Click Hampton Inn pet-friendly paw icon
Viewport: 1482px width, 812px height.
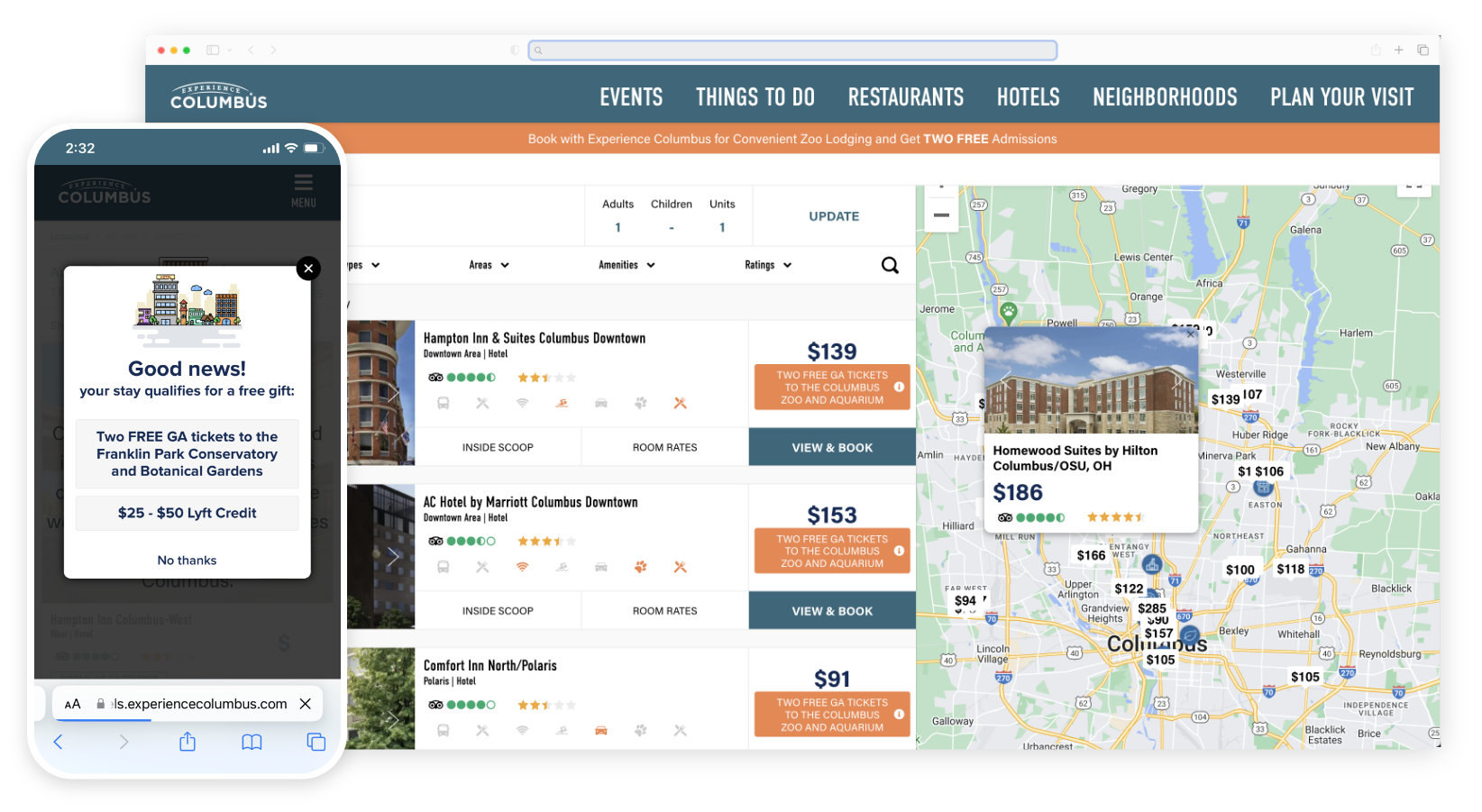pos(641,403)
